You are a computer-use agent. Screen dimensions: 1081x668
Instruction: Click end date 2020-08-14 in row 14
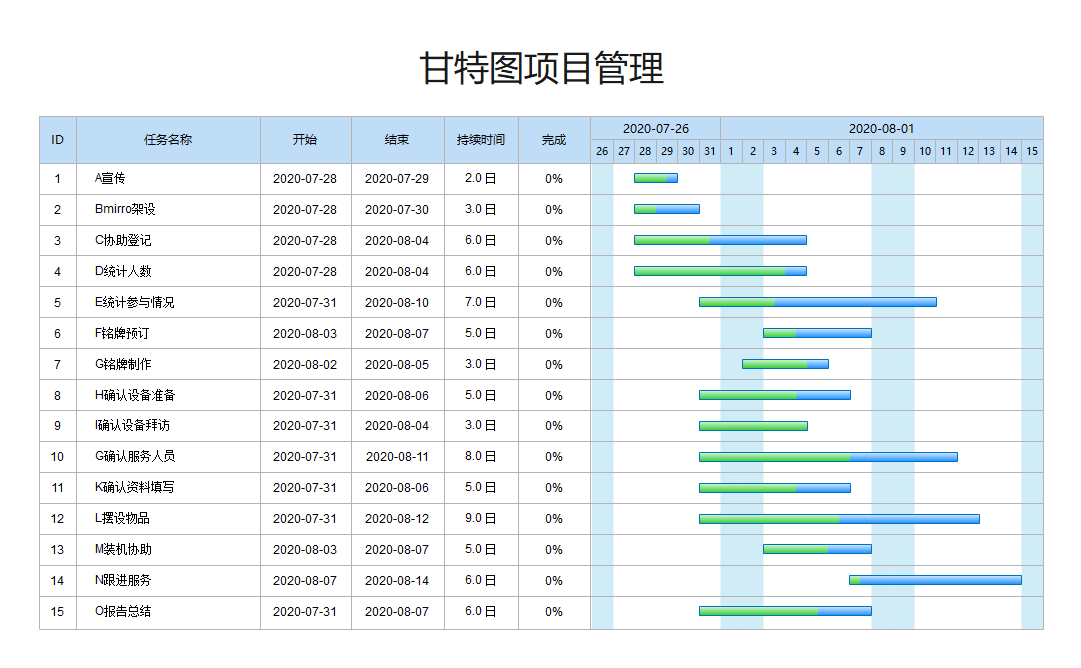(397, 580)
